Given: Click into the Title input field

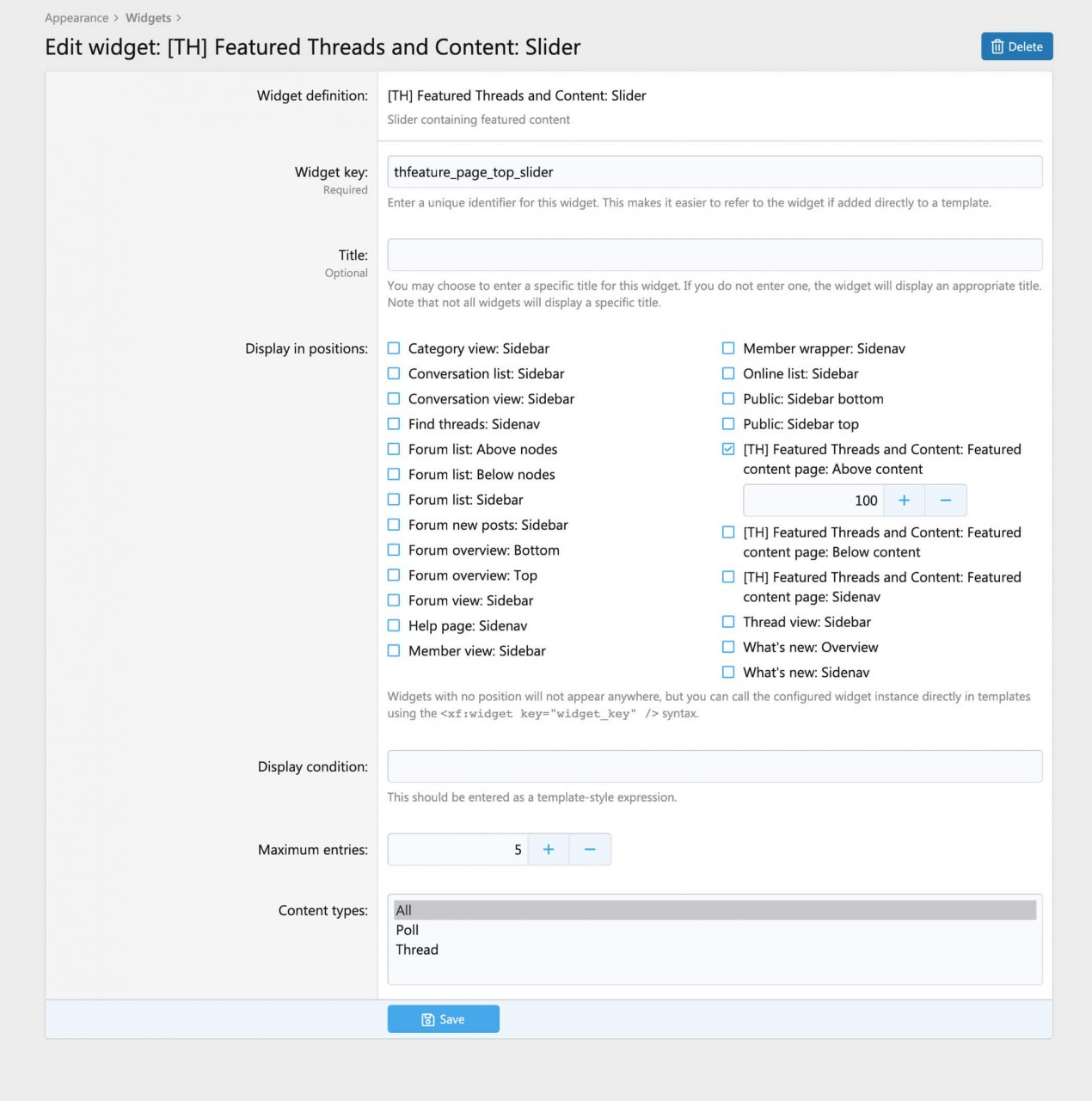Looking at the screenshot, I should click(714, 255).
